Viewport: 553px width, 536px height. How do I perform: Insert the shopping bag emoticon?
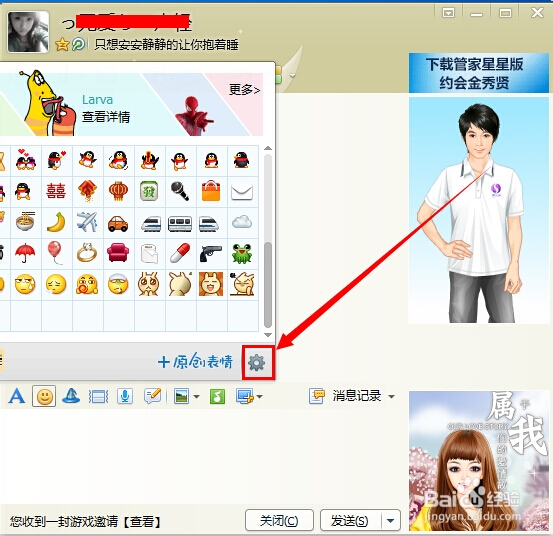click(x=211, y=191)
